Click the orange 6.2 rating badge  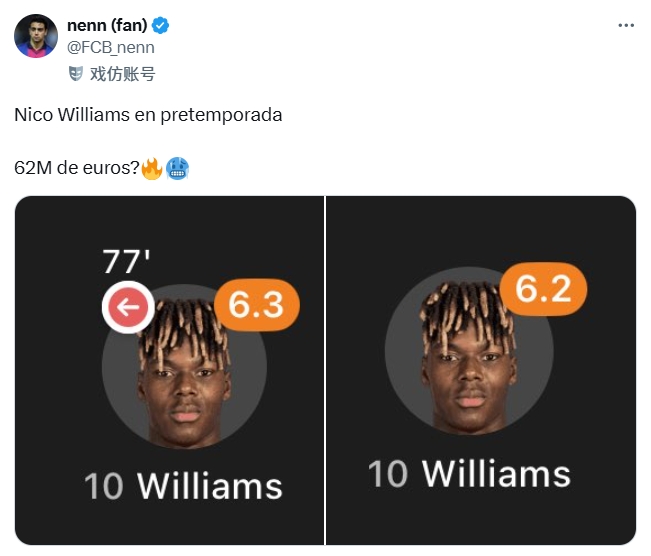point(544,289)
